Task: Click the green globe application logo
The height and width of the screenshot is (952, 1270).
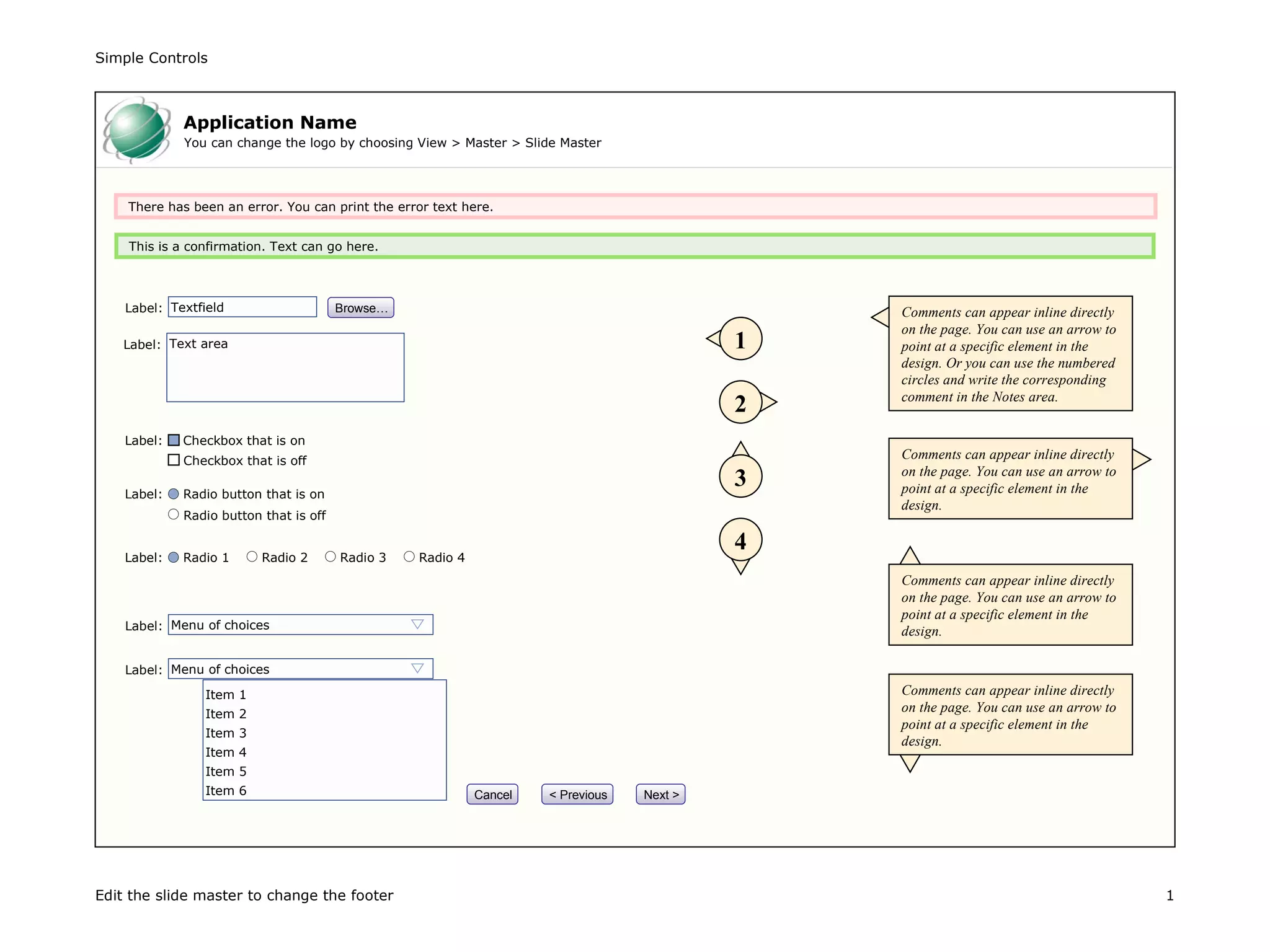Action: 137,130
